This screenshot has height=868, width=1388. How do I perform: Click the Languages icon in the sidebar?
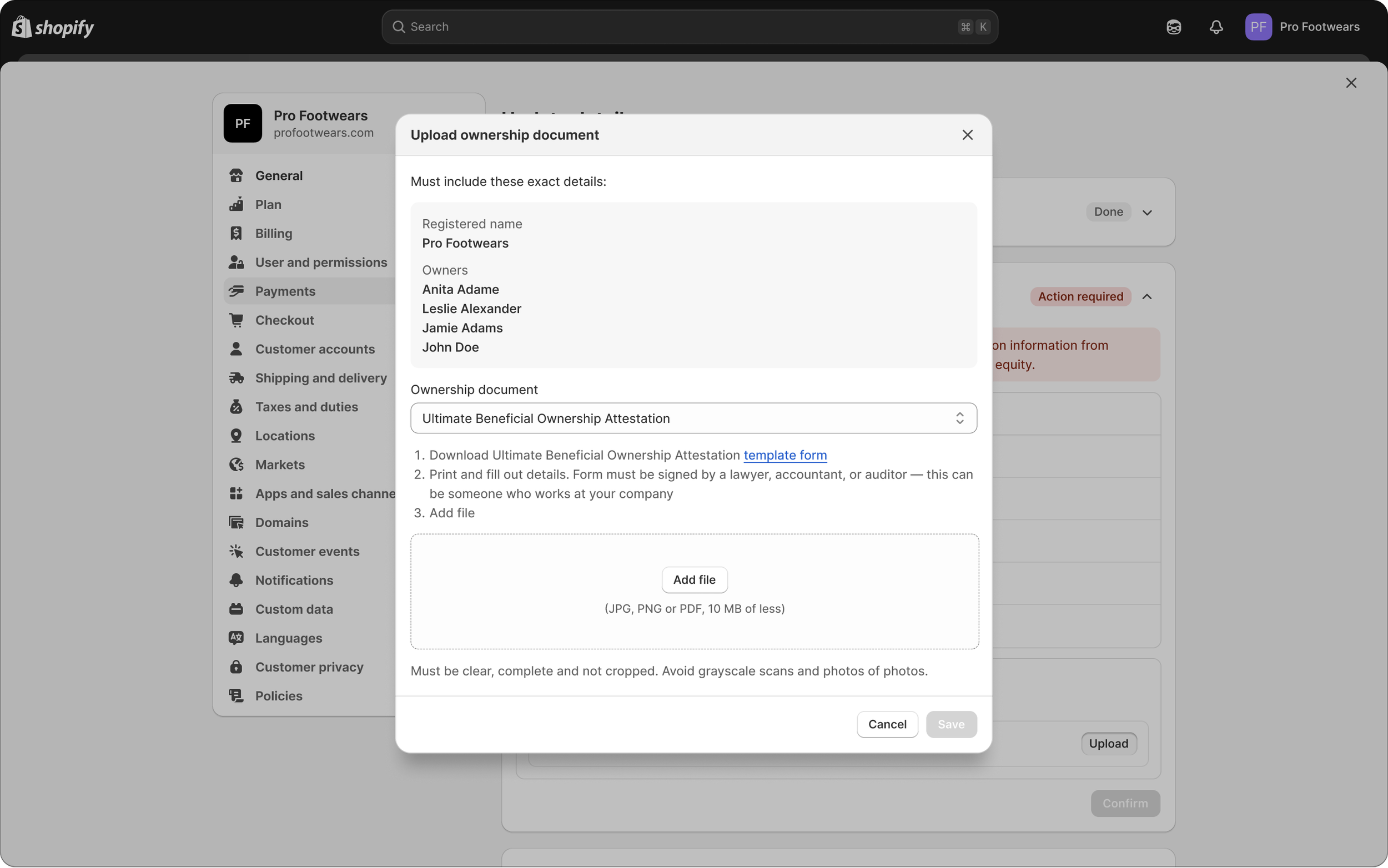[236, 638]
